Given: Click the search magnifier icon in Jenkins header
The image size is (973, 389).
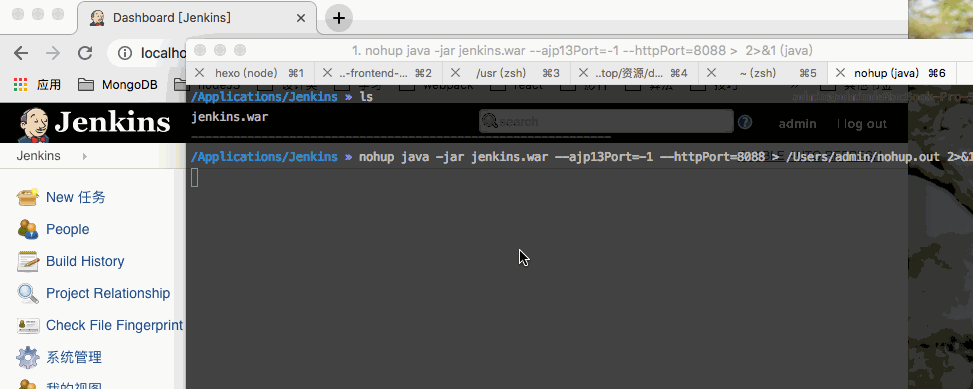Looking at the screenshot, I should (490, 122).
